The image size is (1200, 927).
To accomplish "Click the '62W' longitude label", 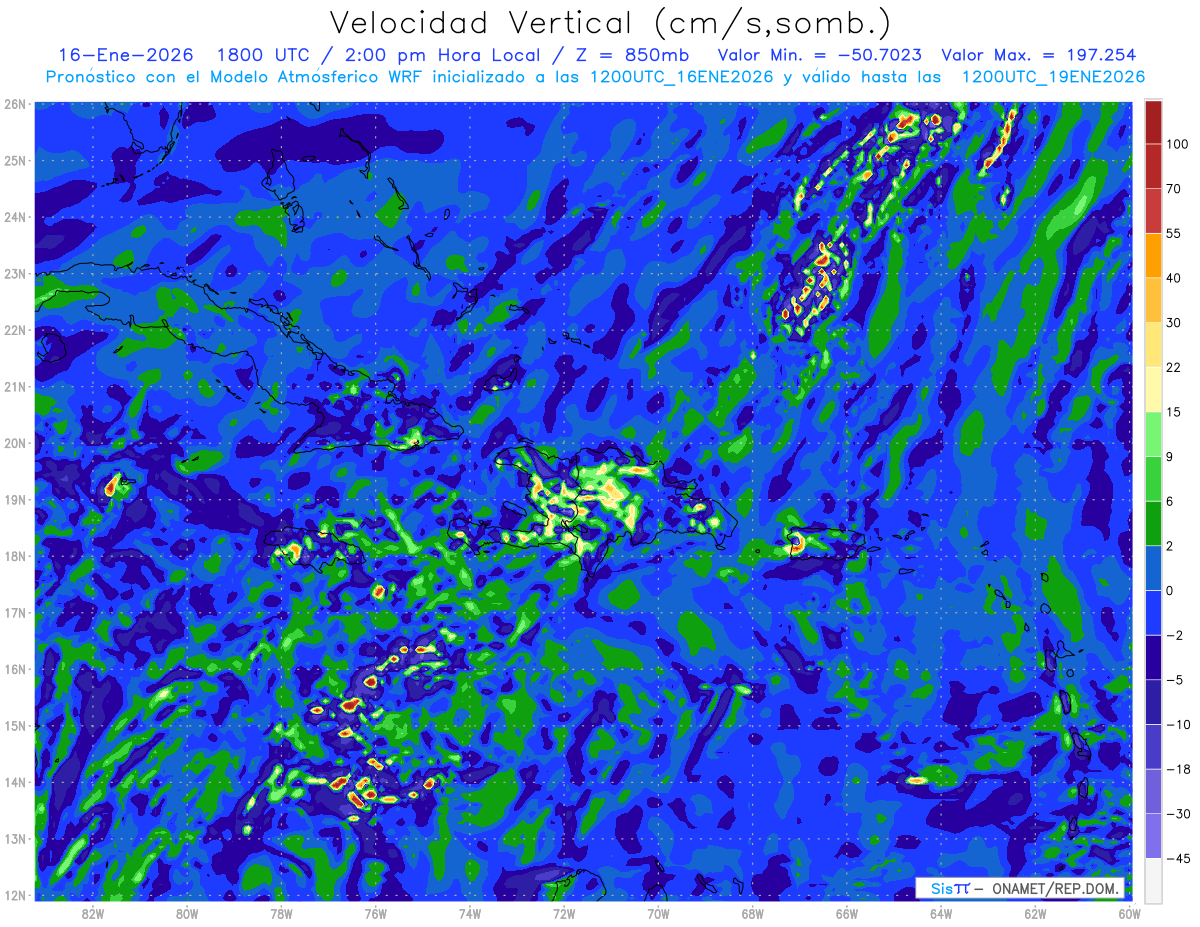I will coord(1035,913).
